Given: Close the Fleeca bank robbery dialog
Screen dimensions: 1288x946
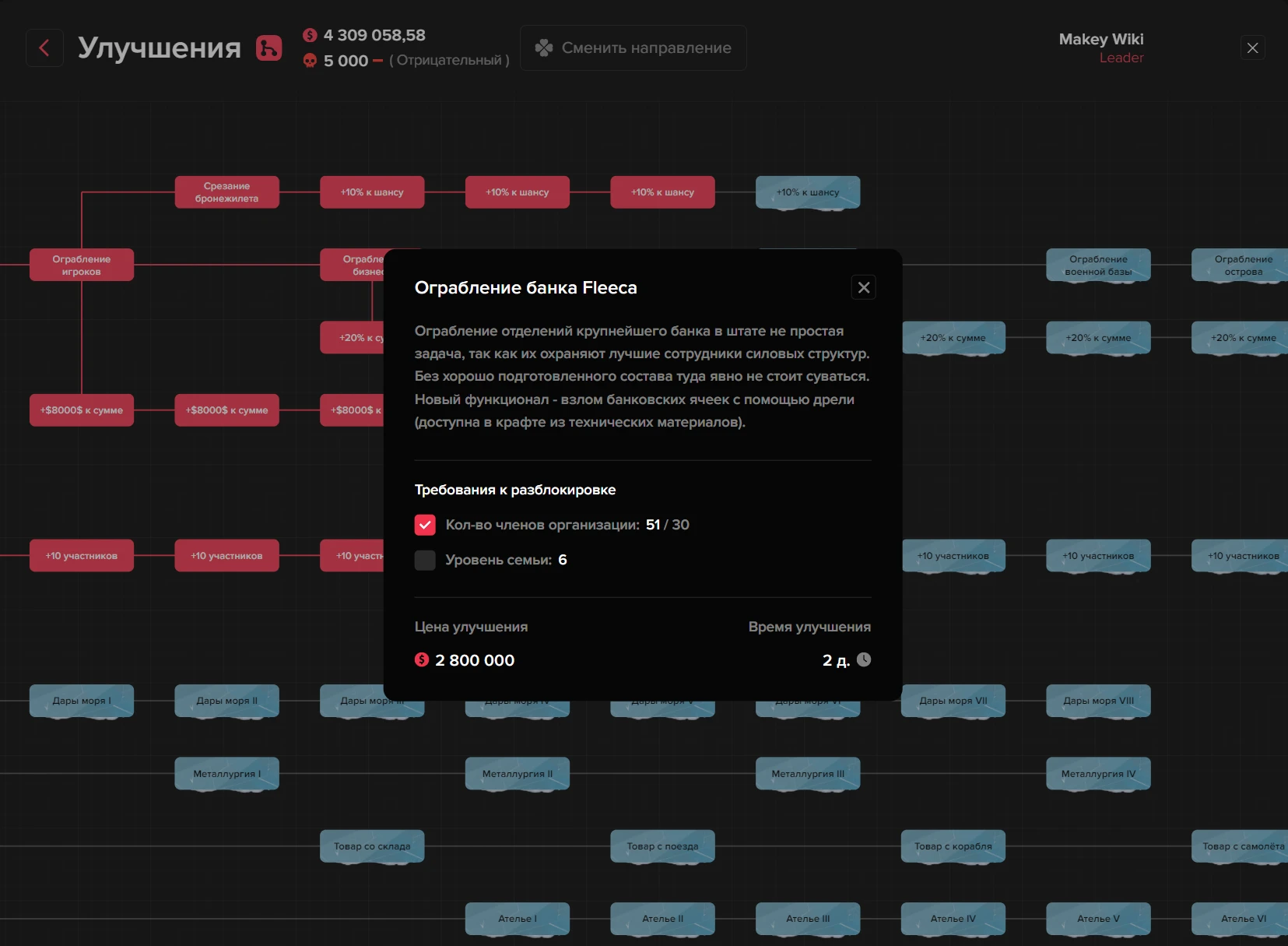Looking at the screenshot, I should 863,287.
